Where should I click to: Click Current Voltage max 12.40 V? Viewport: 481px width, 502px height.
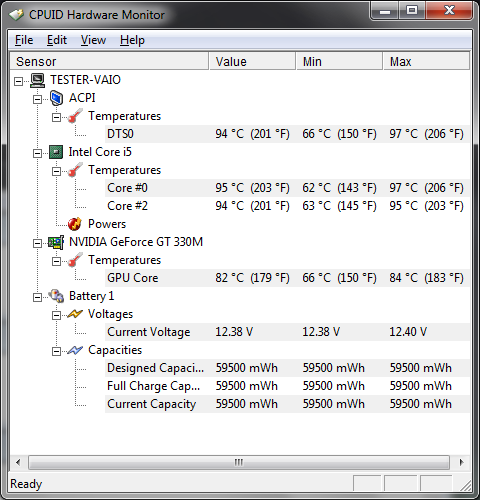(x=408, y=332)
